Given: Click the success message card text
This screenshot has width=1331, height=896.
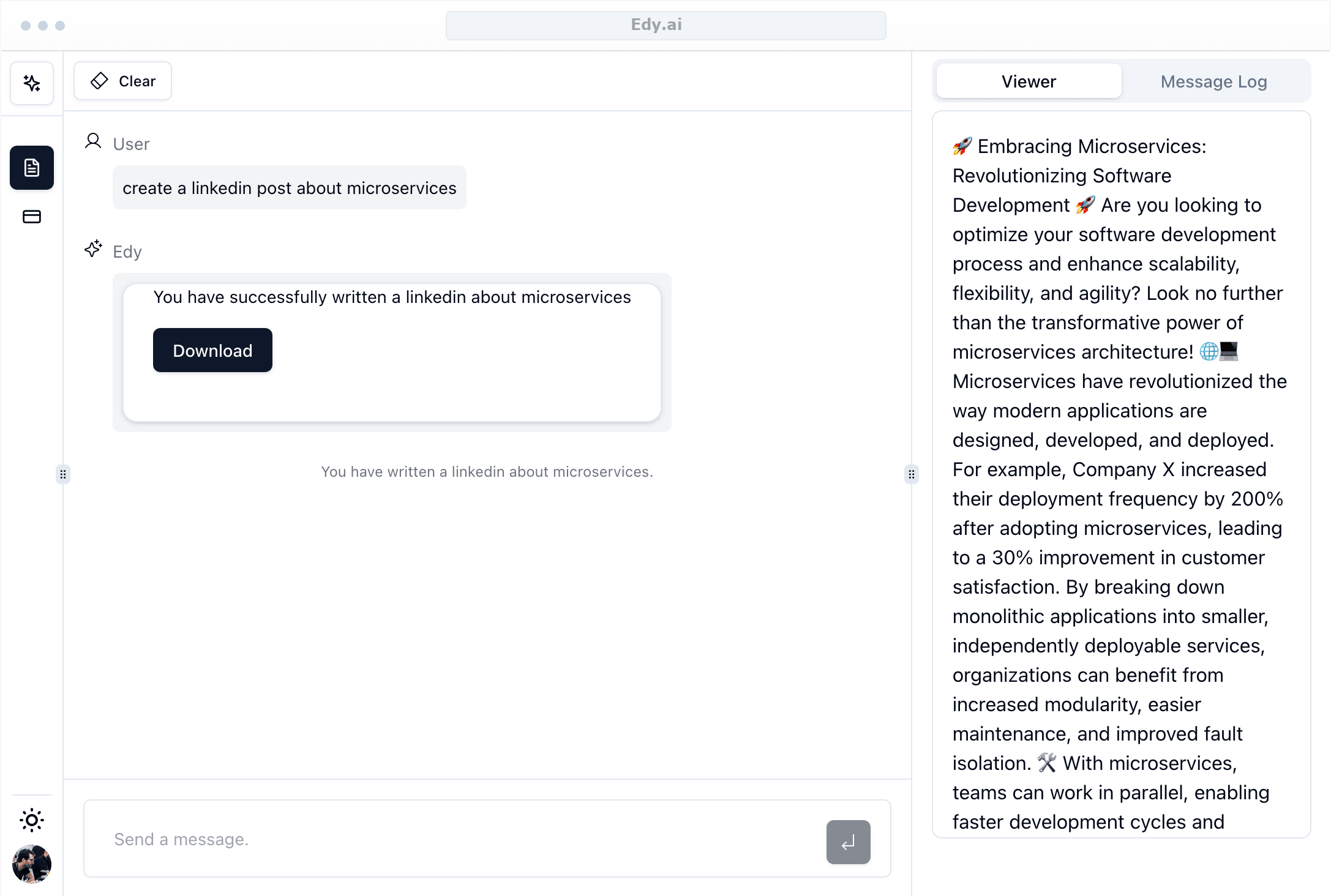Looking at the screenshot, I should 392,297.
